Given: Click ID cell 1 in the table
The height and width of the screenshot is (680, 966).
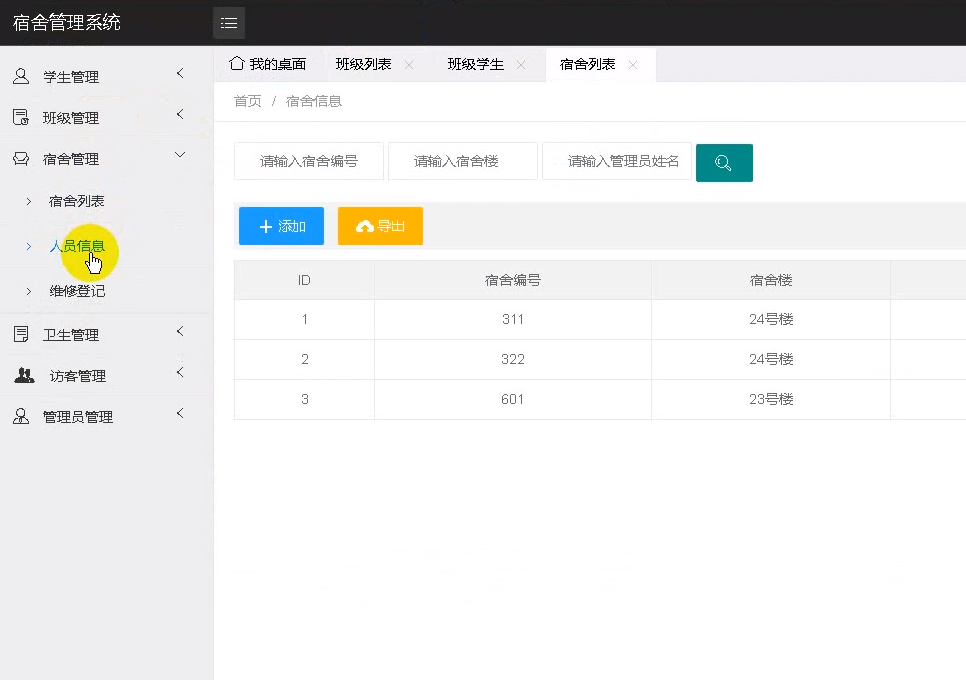Looking at the screenshot, I should [304, 319].
